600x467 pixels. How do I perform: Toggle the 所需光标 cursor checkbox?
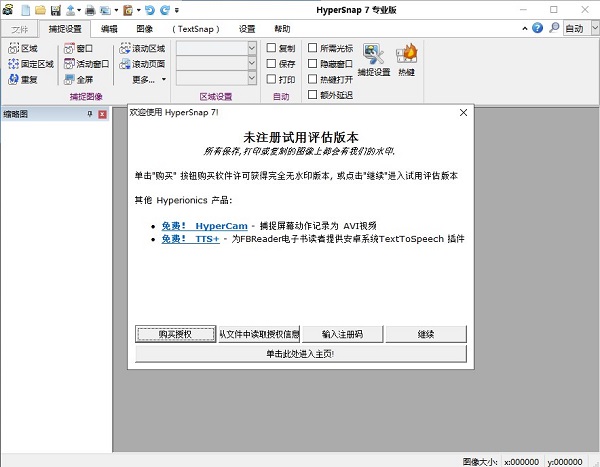click(312, 48)
